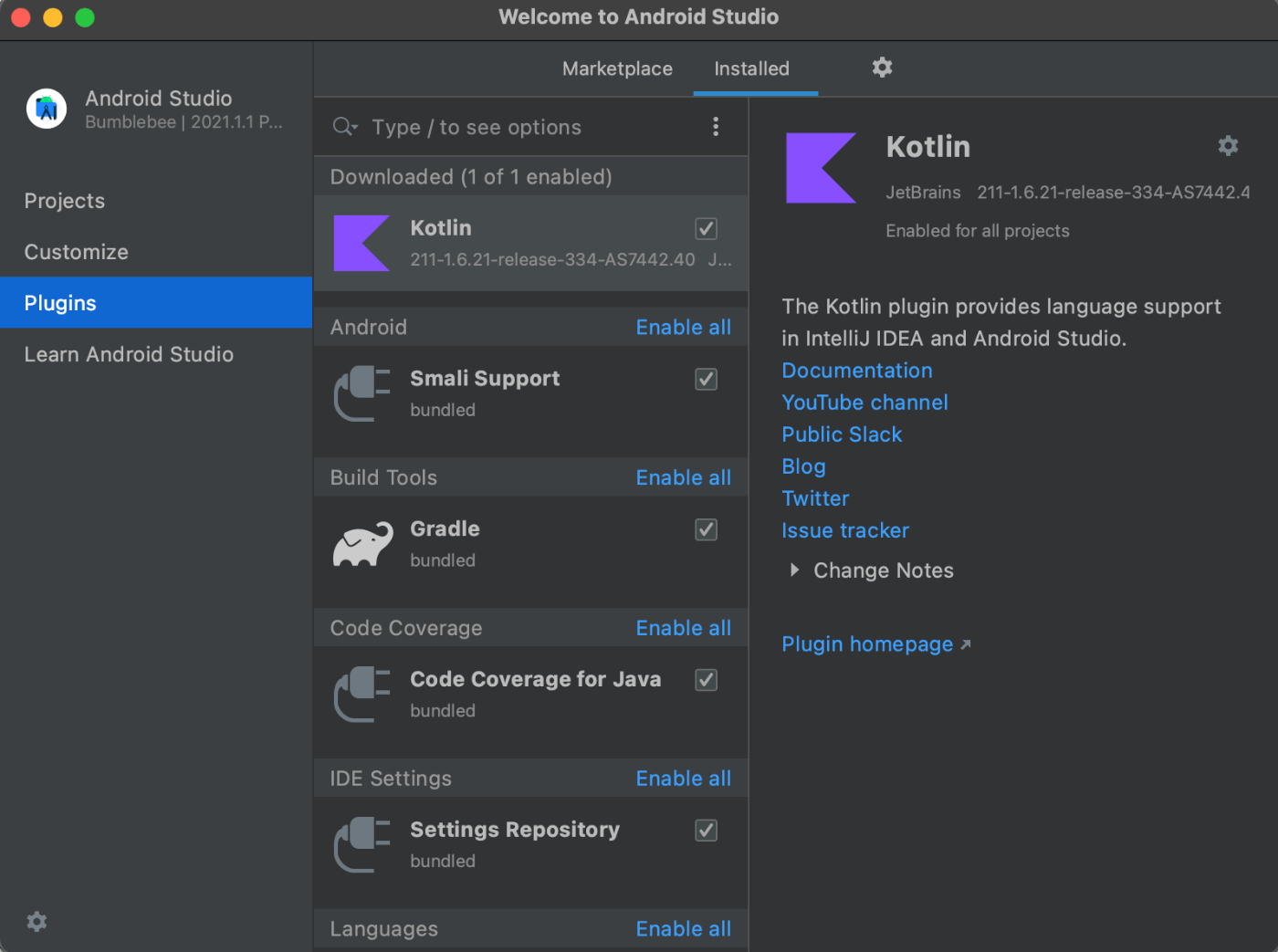Click the Gradle elephant icon
The width and height of the screenshot is (1278, 952).
[x=362, y=544]
